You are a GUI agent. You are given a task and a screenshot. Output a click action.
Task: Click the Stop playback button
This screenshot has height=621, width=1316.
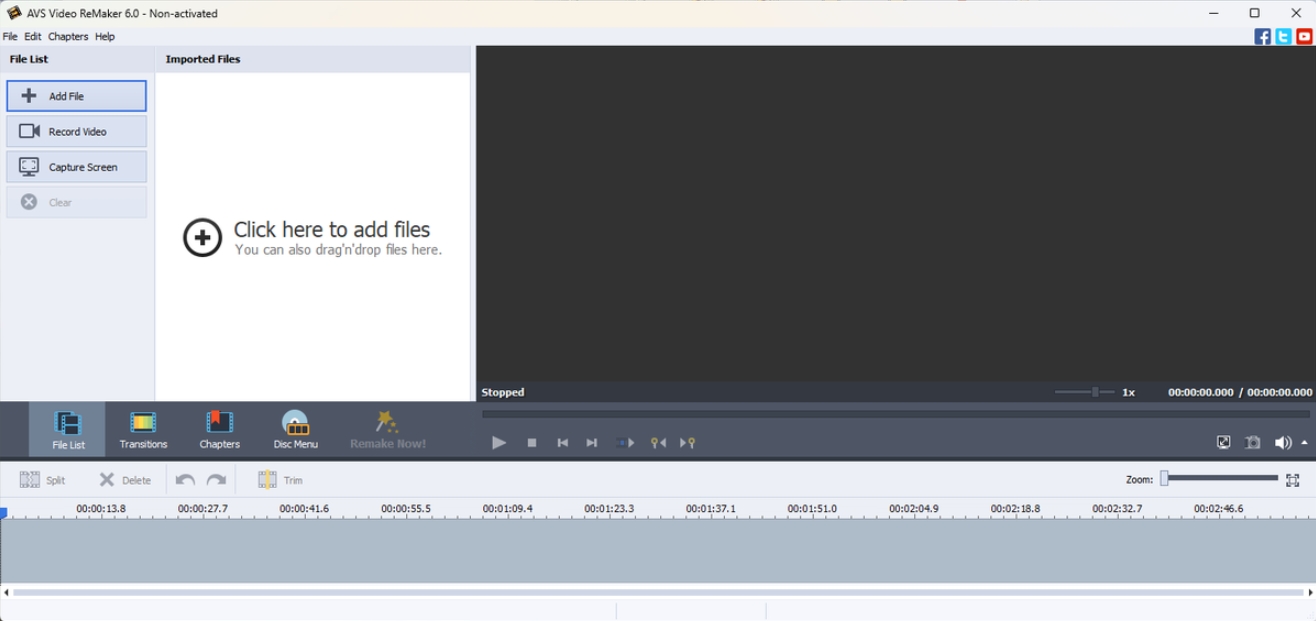click(x=532, y=442)
